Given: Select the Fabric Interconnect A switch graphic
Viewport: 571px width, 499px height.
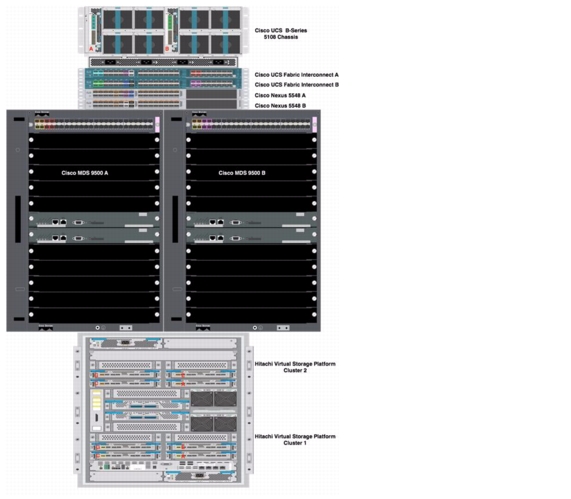Looking at the screenshot, I should 163,74.
